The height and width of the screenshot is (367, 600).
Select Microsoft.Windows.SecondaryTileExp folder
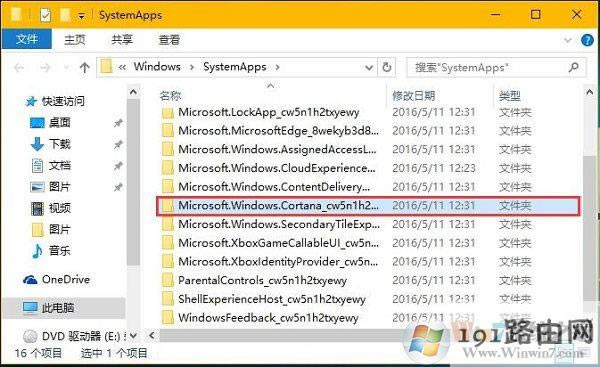[x=279, y=224]
